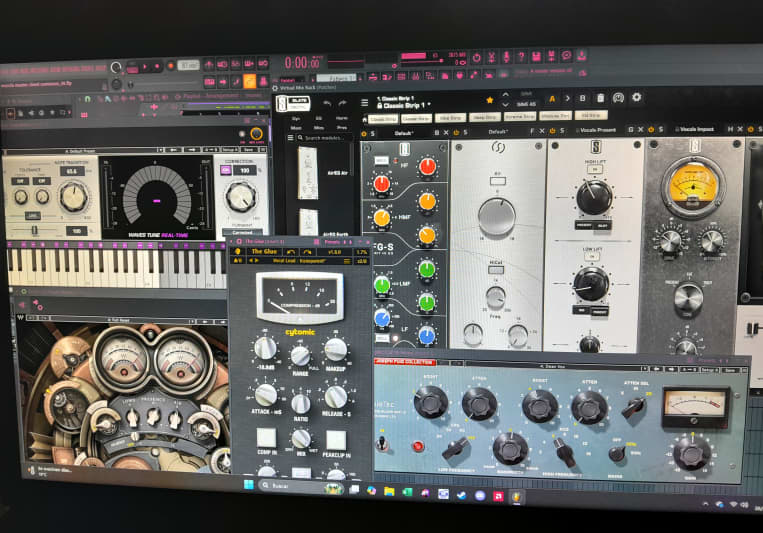The height and width of the screenshot is (533, 763).
Task: Open the Default preset dropdown of the FG-S module
Action: tap(405, 133)
